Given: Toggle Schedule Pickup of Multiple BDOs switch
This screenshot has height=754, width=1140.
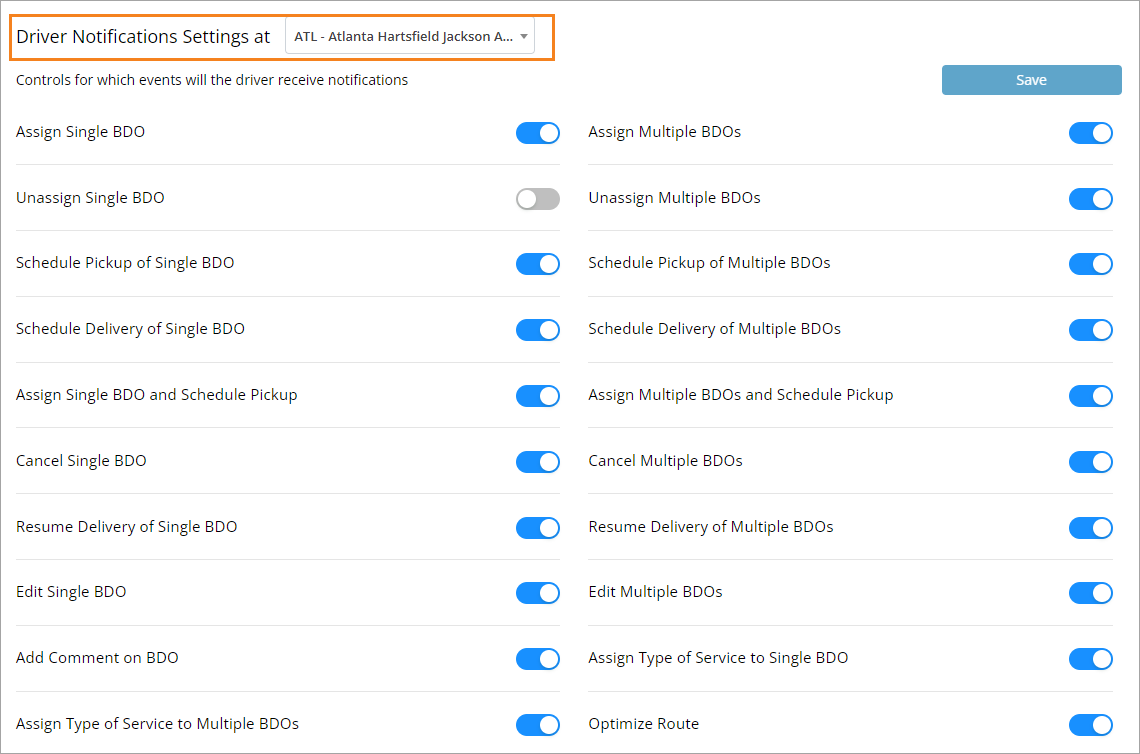Looking at the screenshot, I should [x=1091, y=264].
